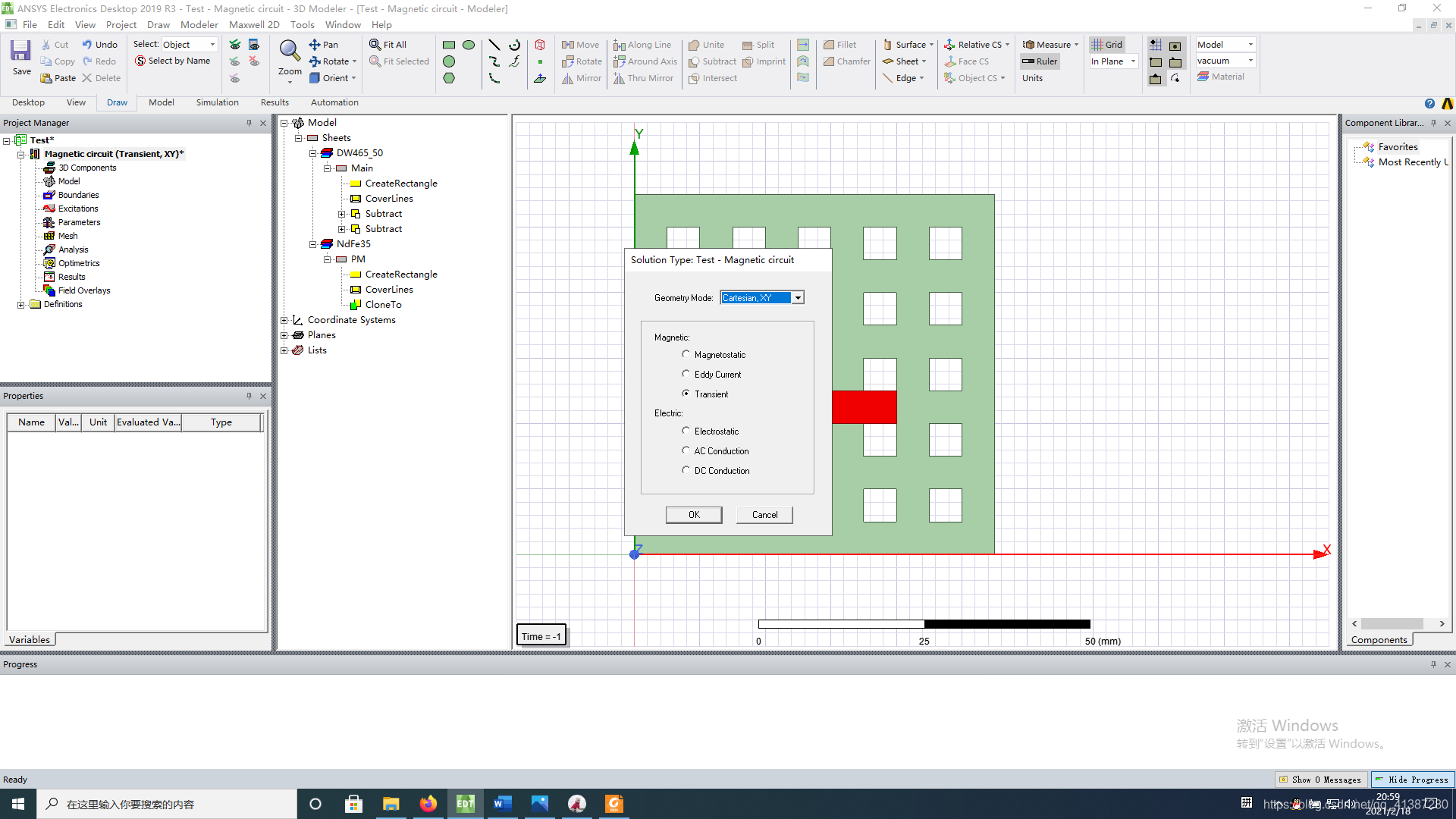The image size is (1456, 819).
Task: Click the Paste tool
Action: [x=58, y=78]
